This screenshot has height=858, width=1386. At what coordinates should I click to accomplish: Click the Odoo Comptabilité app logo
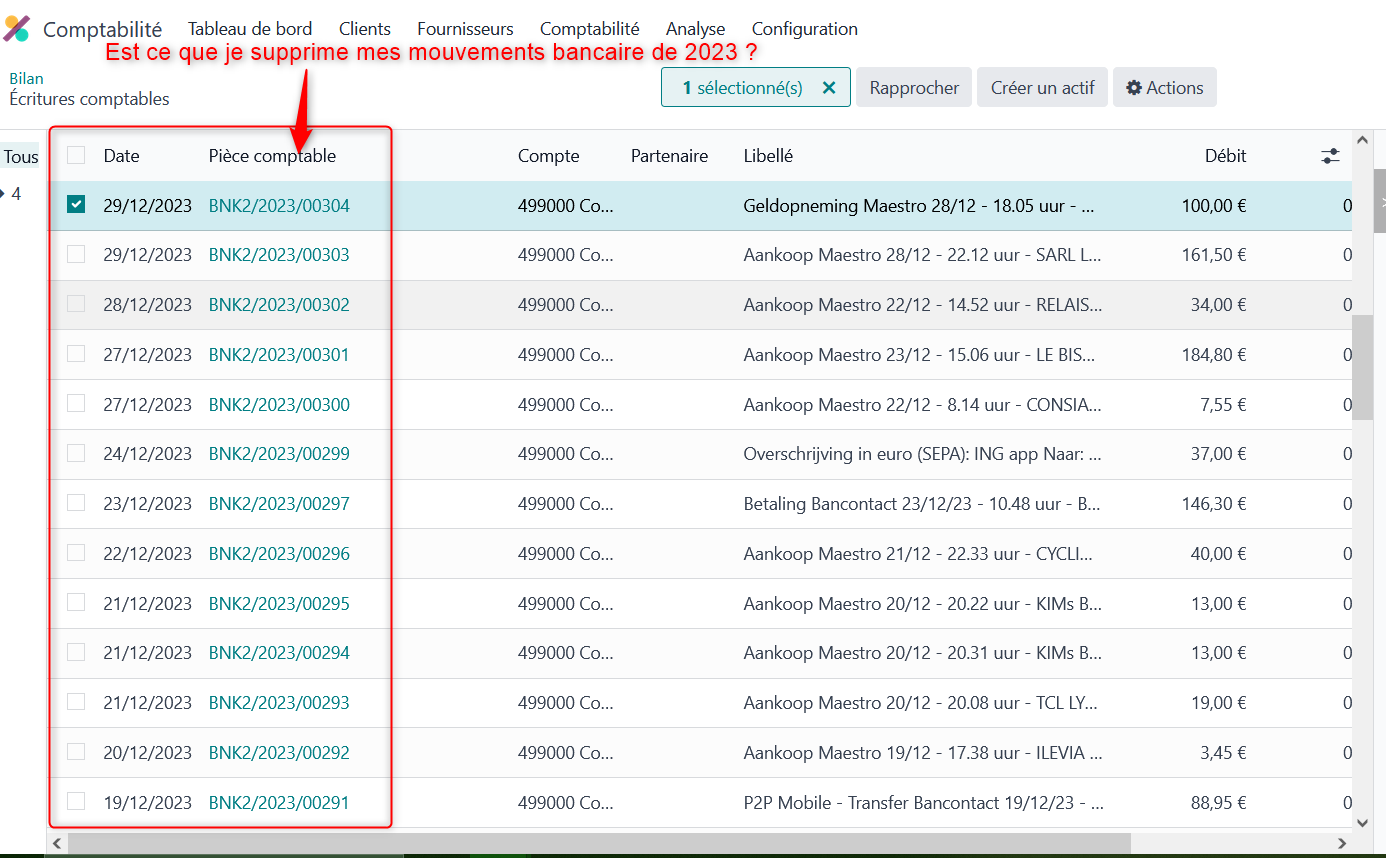[x=17, y=29]
